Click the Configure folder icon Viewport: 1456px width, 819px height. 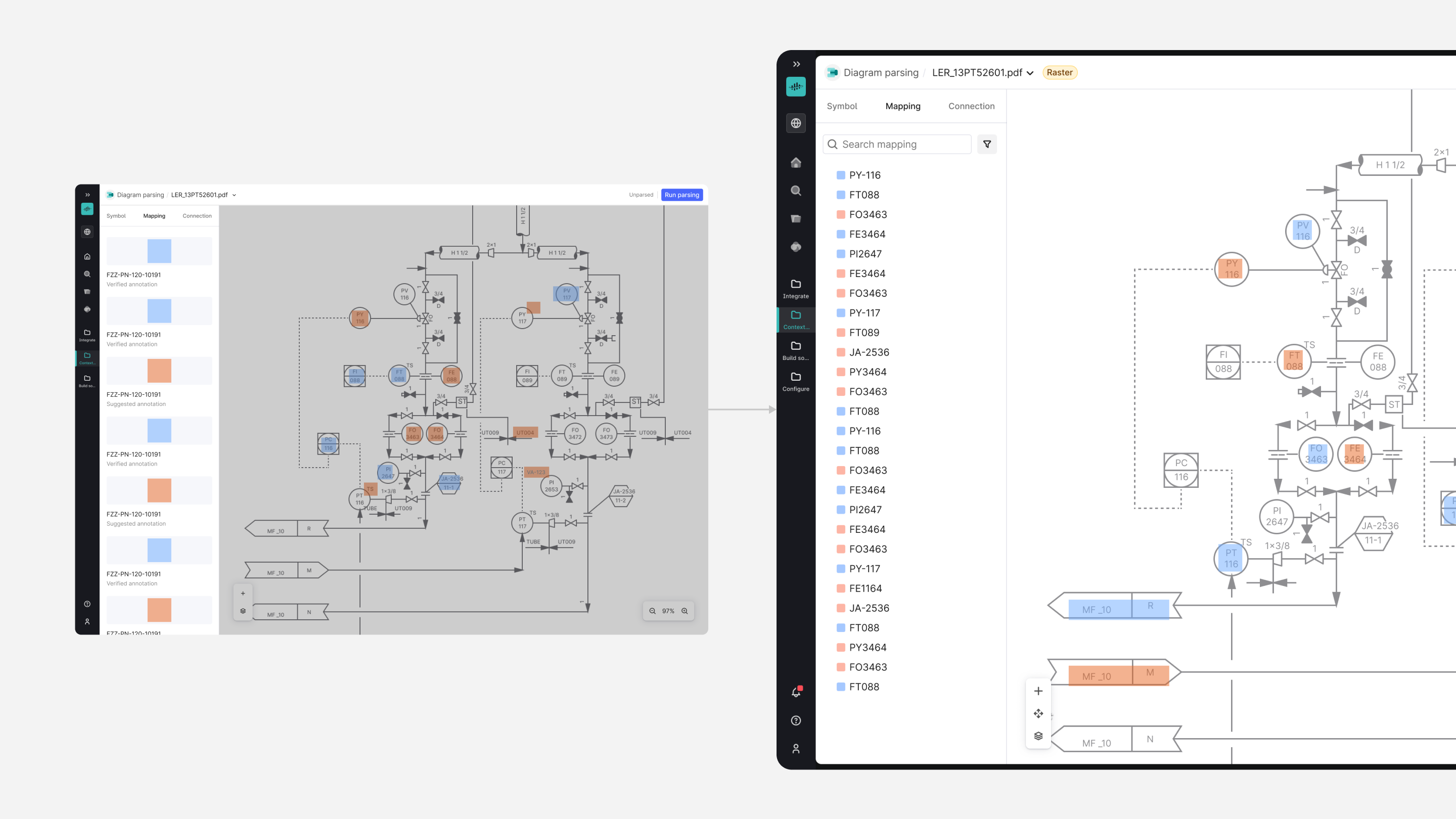click(x=796, y=381)
